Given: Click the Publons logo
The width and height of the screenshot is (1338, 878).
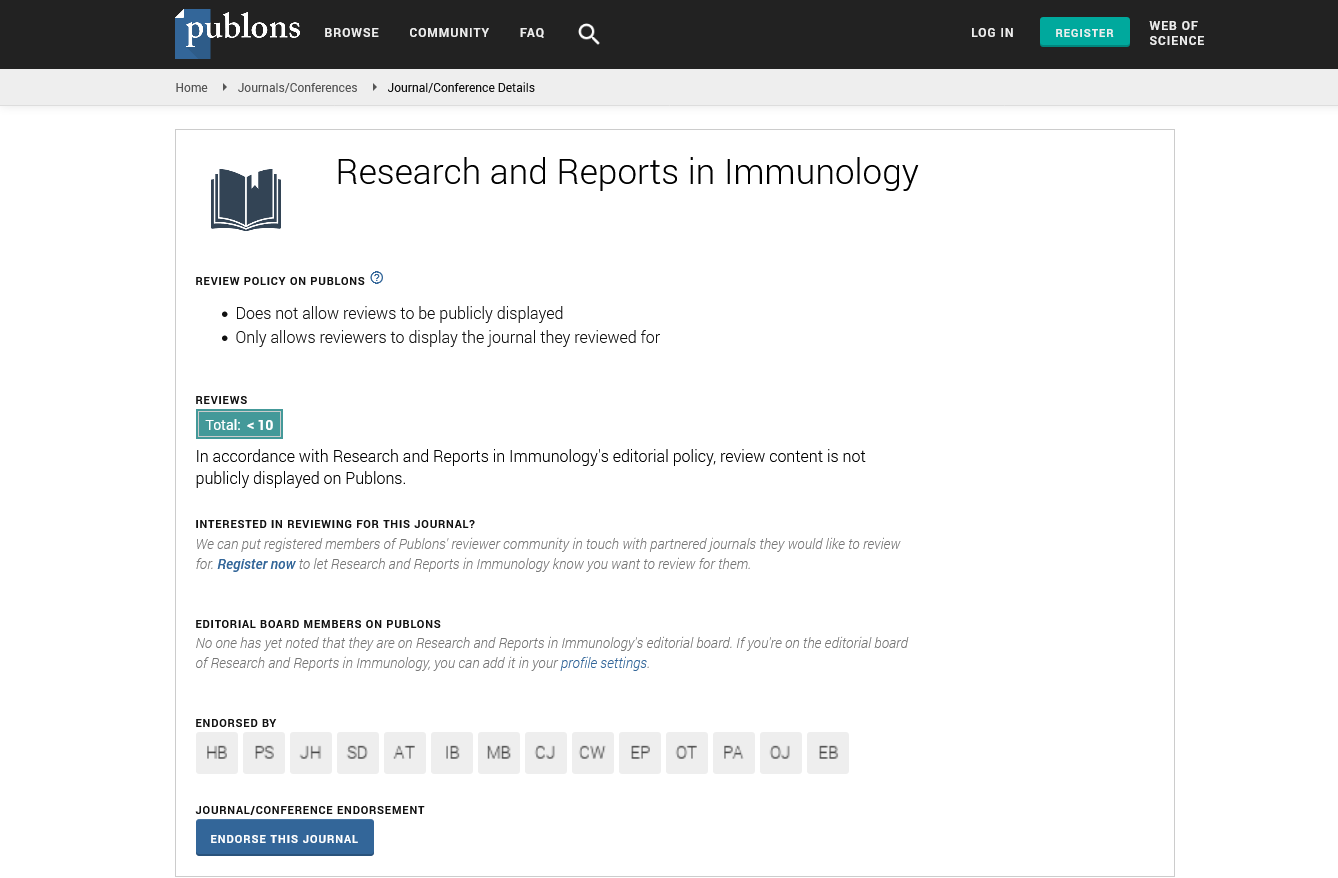Looking at the screenshot, I should [x=237, y=32].
